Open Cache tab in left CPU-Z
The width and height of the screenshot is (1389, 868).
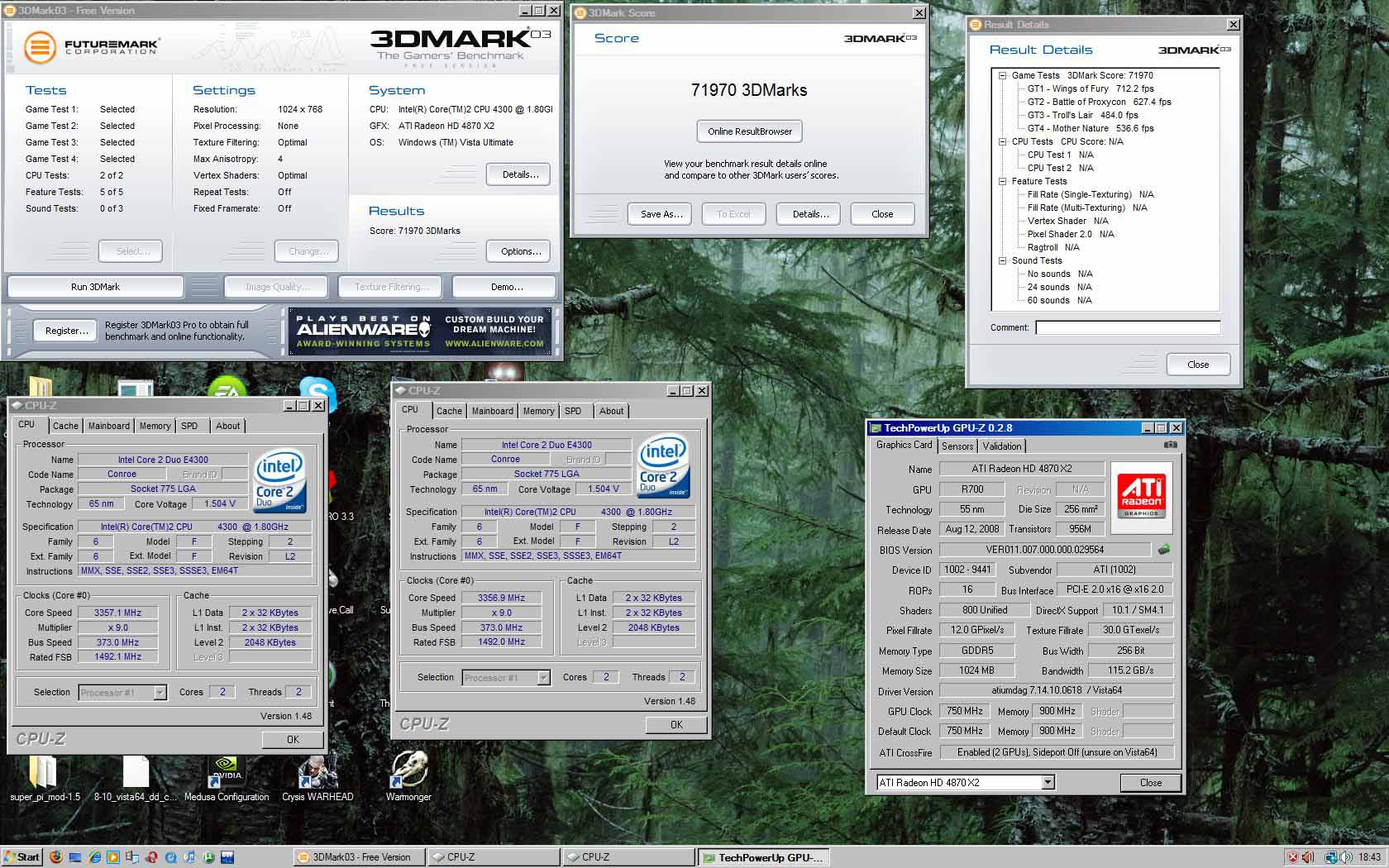[x=65, y=426]
